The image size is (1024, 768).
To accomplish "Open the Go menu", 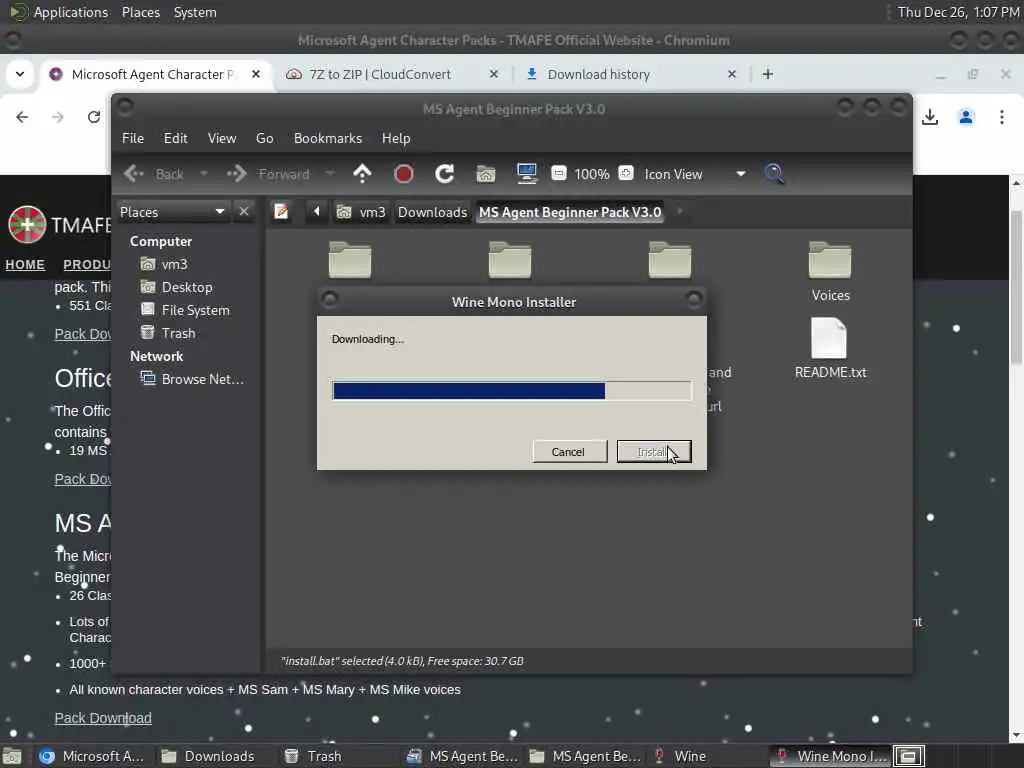I will click(264, 138).
